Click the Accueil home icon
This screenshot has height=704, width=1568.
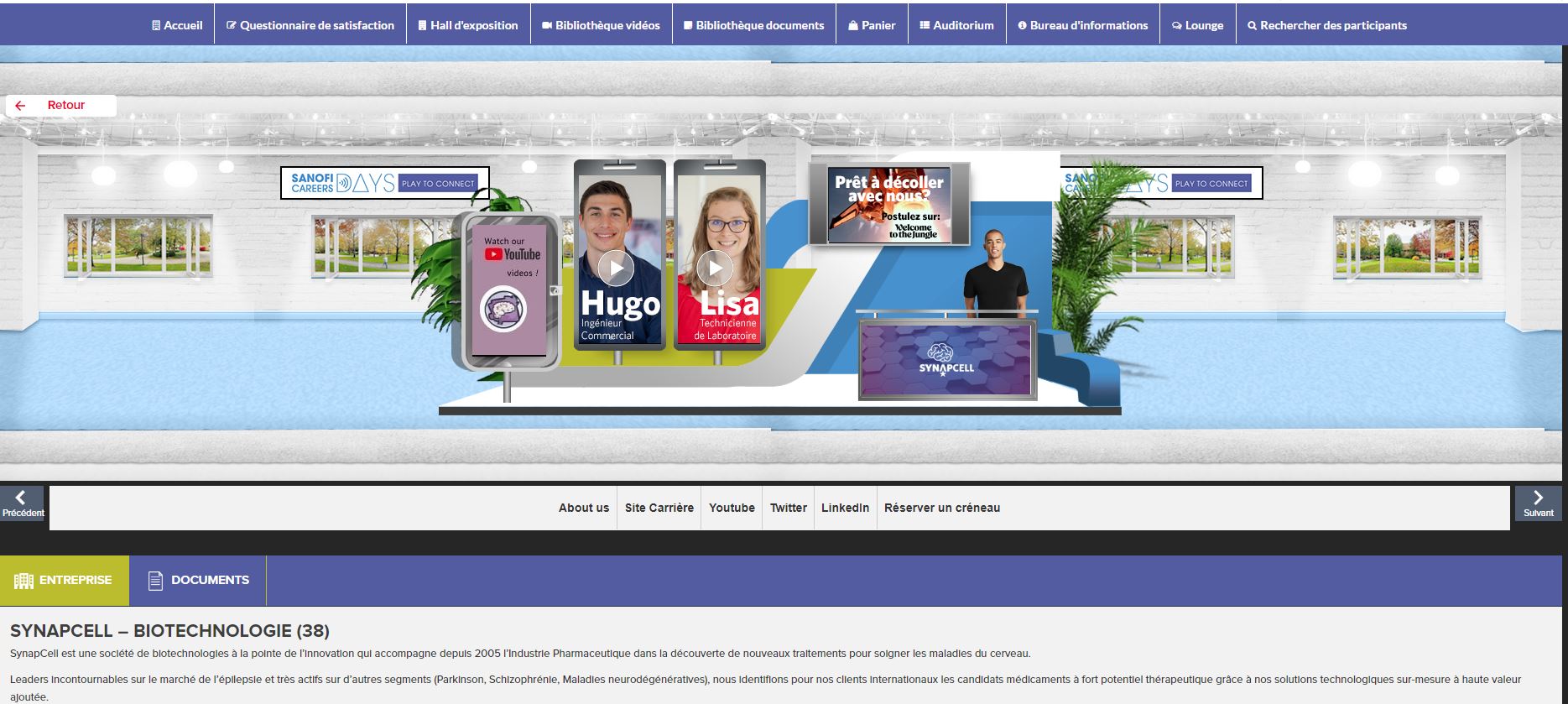[x=156, y=25]
